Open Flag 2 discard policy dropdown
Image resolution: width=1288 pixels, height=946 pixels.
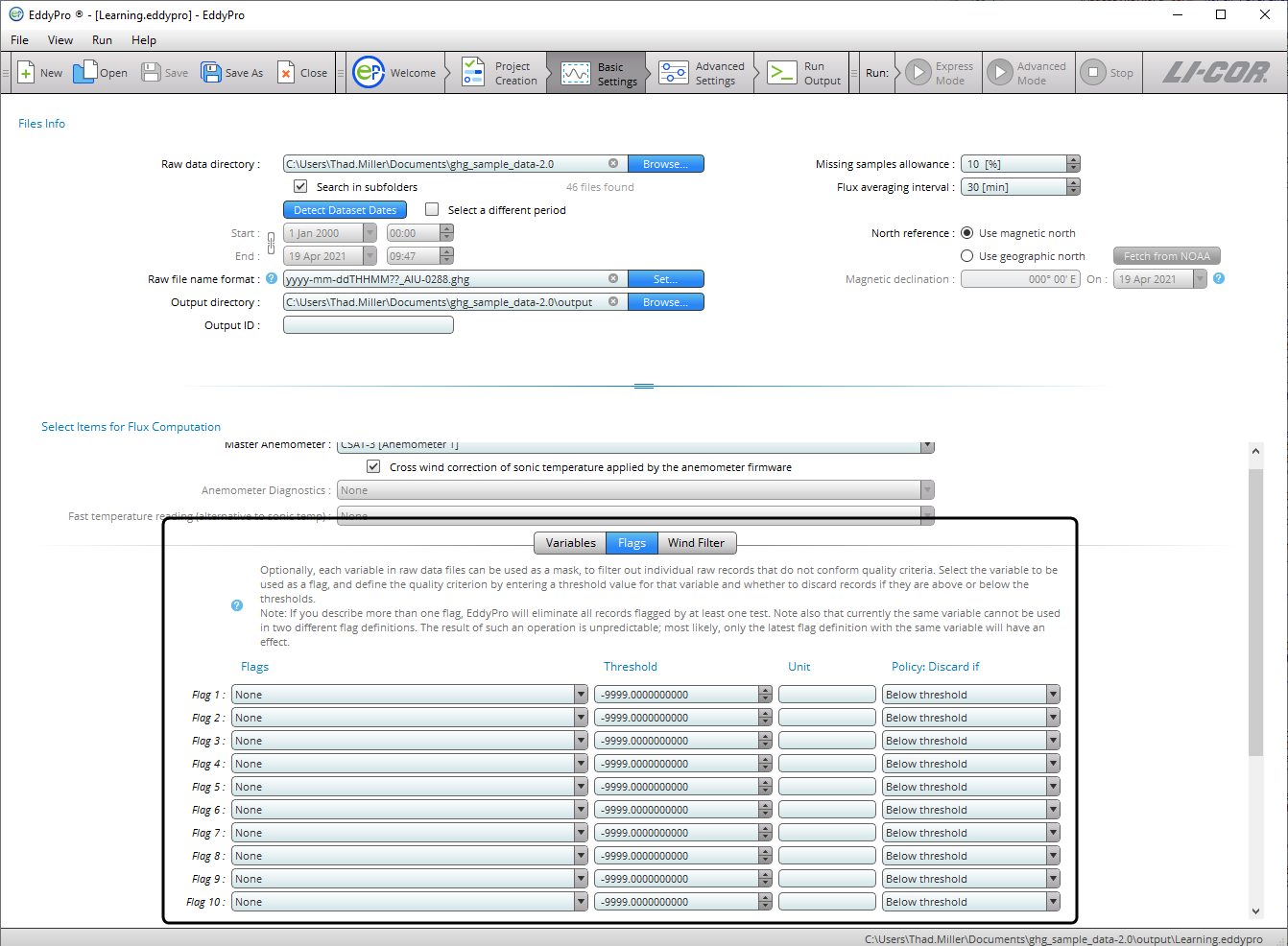click(1053, 718)
